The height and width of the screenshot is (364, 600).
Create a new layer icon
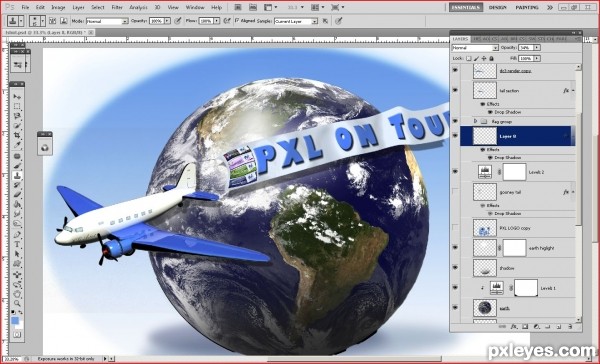tap(559, 327)
